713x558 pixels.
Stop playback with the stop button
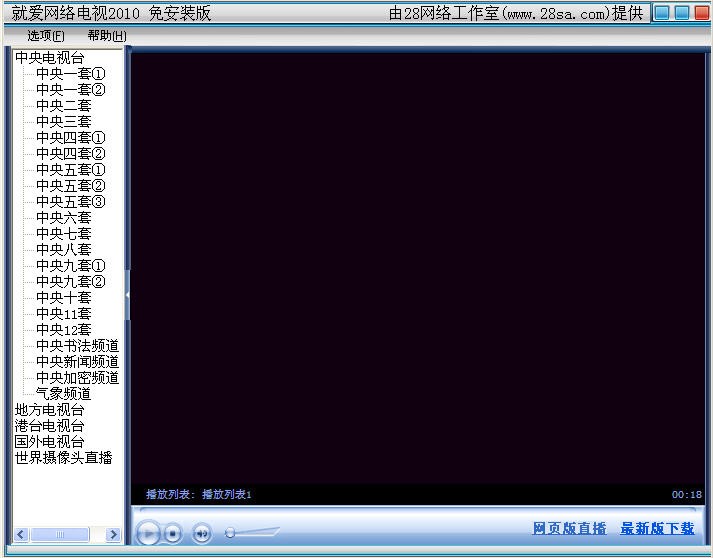click(172, 533)
